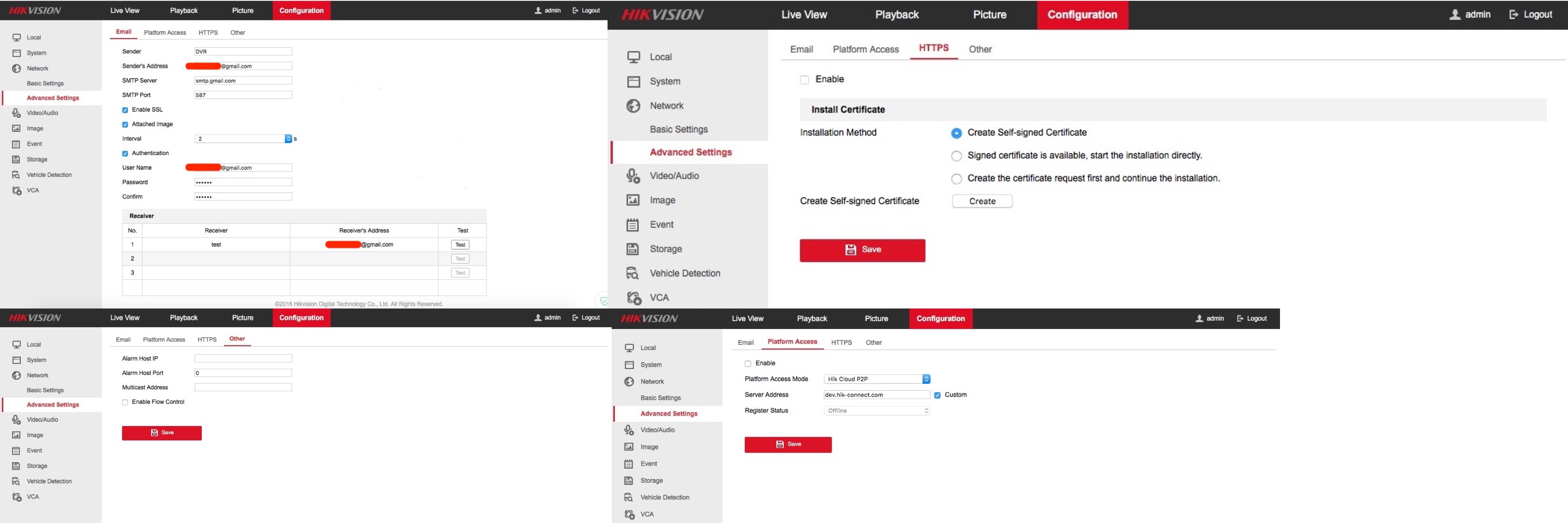Screen dimensions: 1568x523
Task: Open the Platform Access tab on the Email settings page
Action: 165,33
